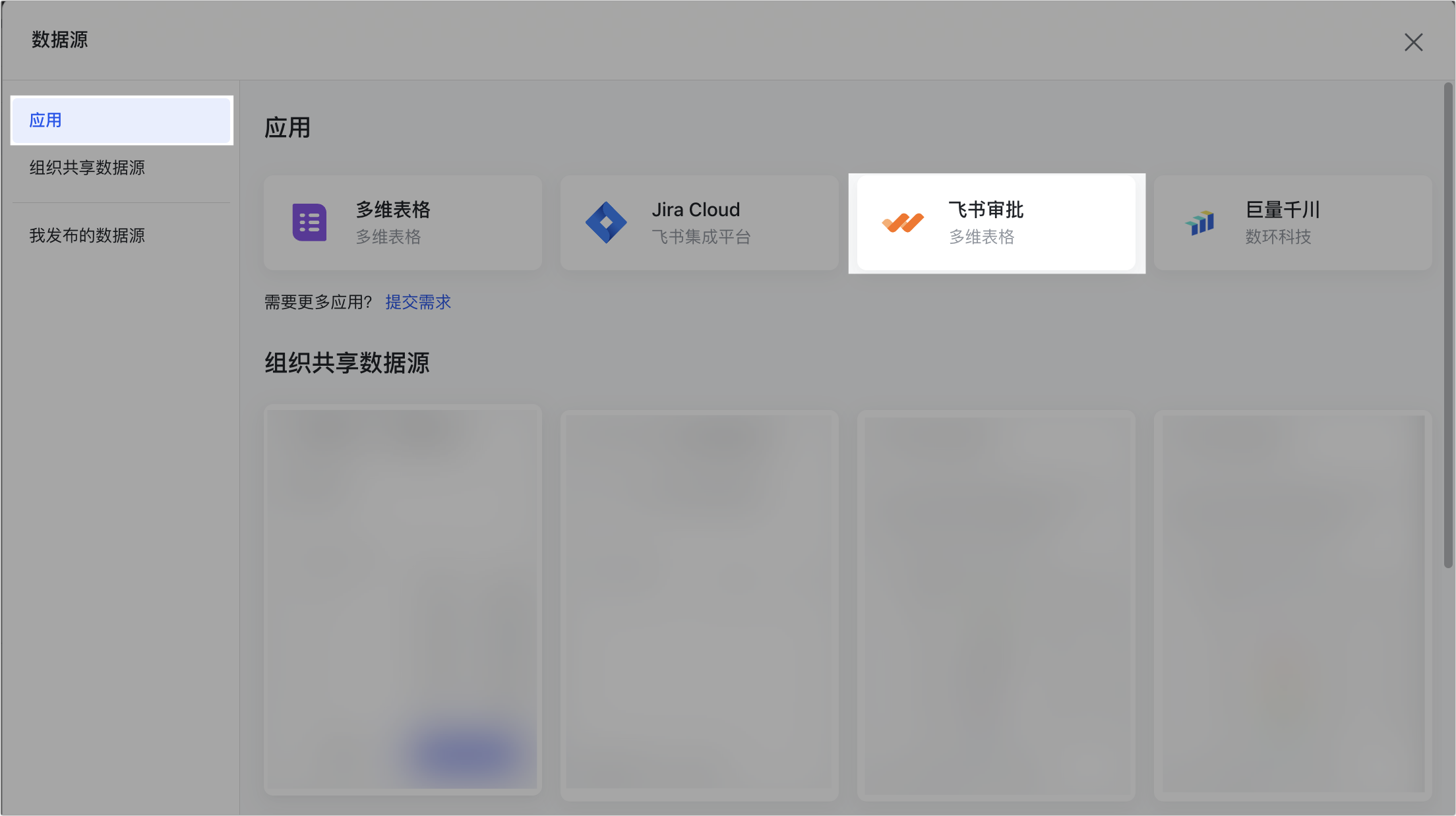The width and height of the screenshot is (1456, 816).
Task: Click the 提交需求 link
Action: point(418,302)
